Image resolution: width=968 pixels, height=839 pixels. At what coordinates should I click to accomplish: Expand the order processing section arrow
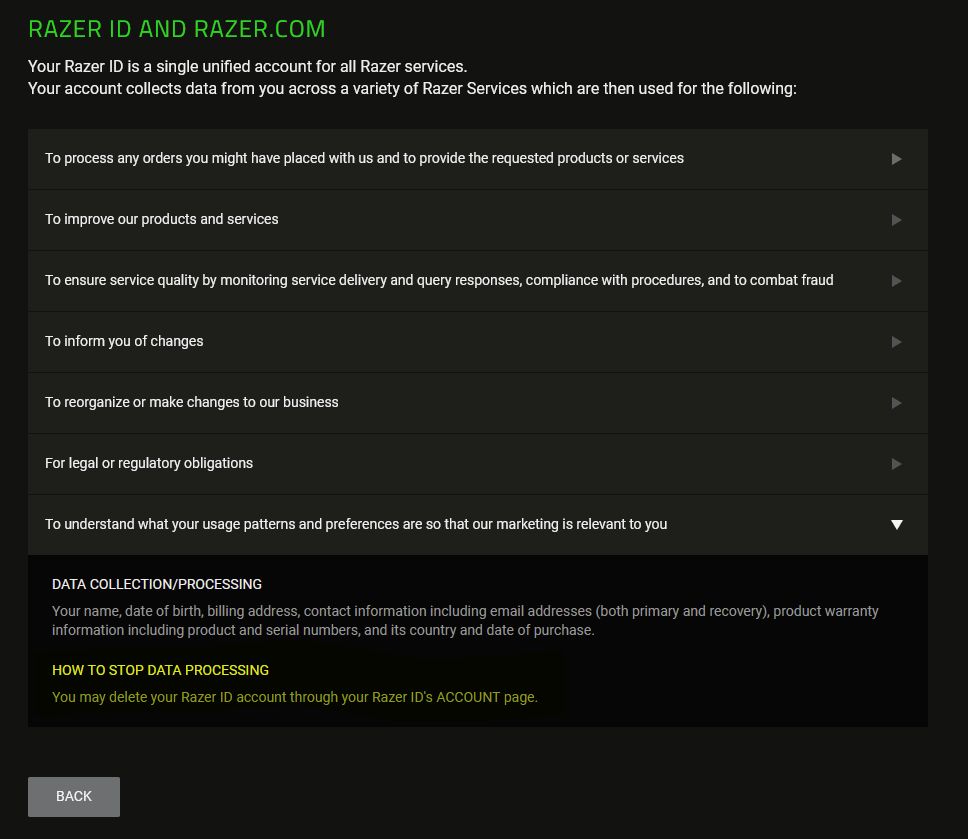(x=896, y=159)
